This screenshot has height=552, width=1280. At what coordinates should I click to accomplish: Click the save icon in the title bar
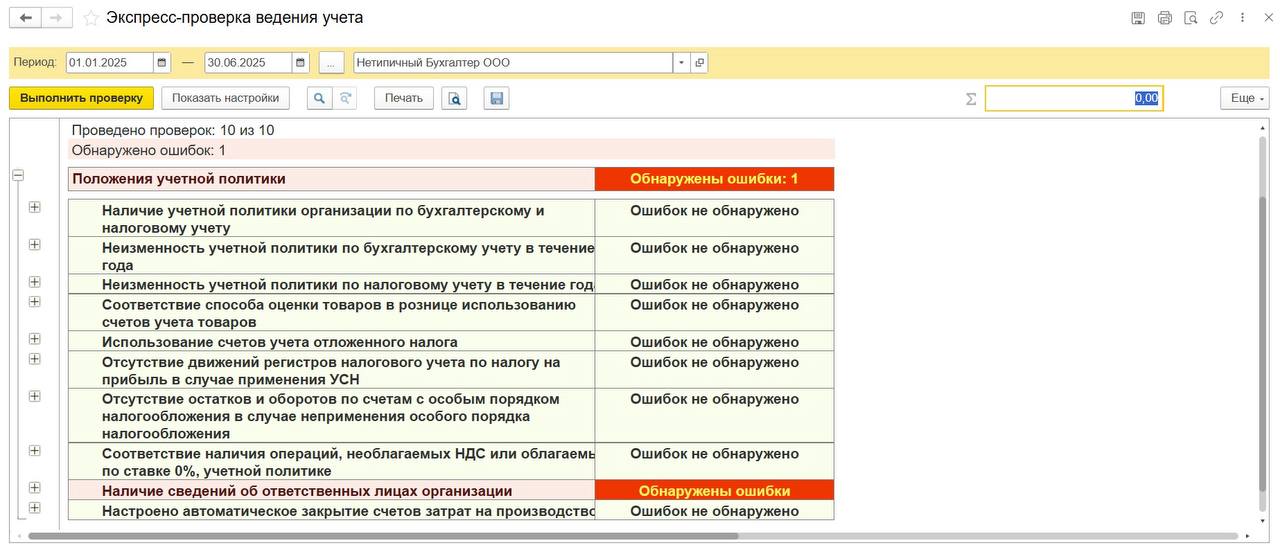click(x=1138, y=18)
